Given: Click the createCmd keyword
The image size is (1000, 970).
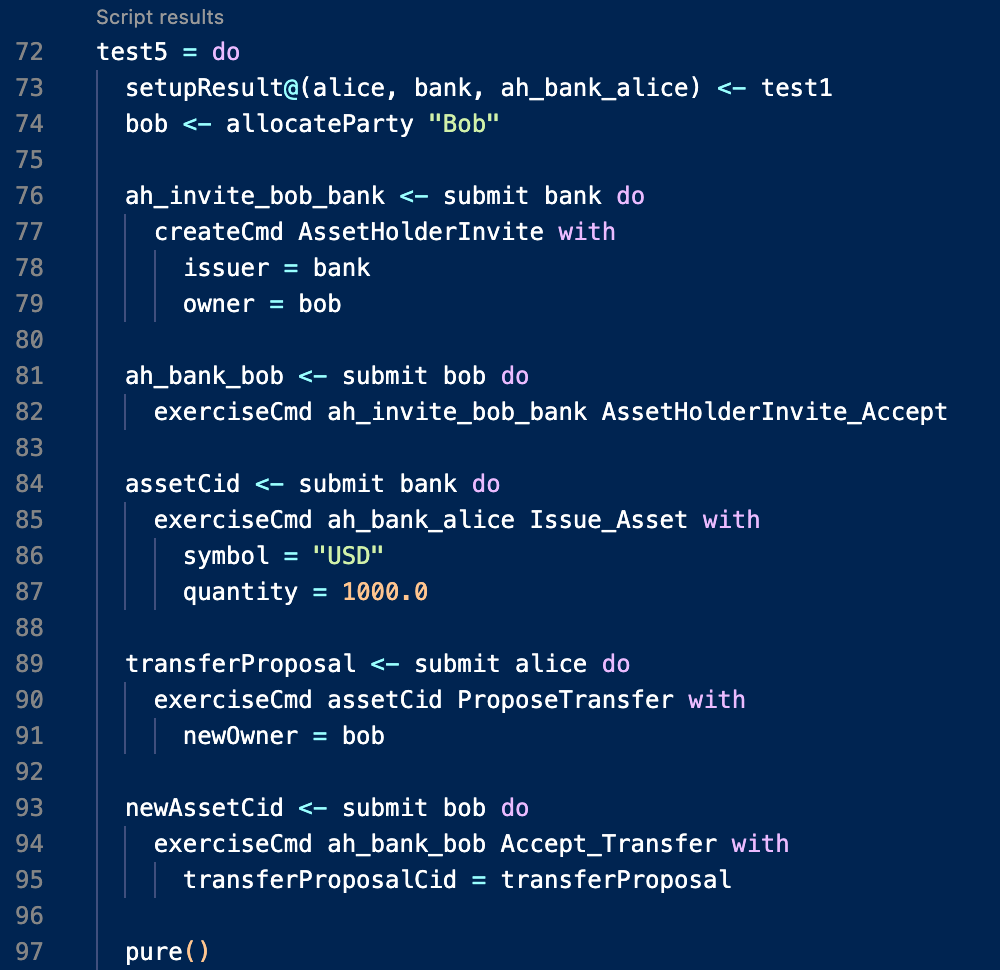Looking at the screenshot, I should (219, 231).
